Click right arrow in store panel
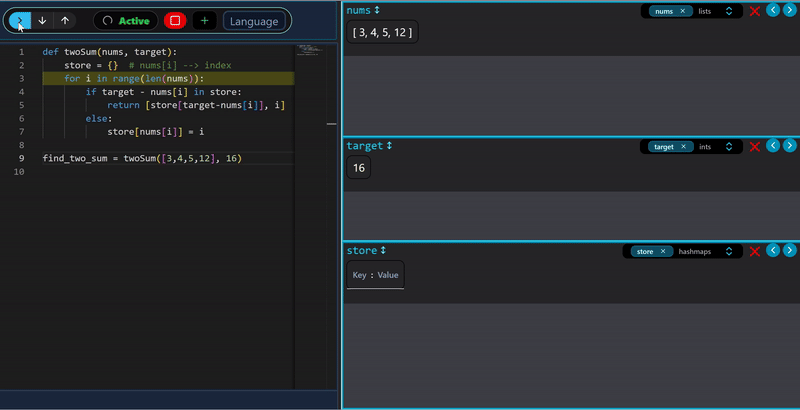Screen dimensions: 800x410 click(789, 250)
